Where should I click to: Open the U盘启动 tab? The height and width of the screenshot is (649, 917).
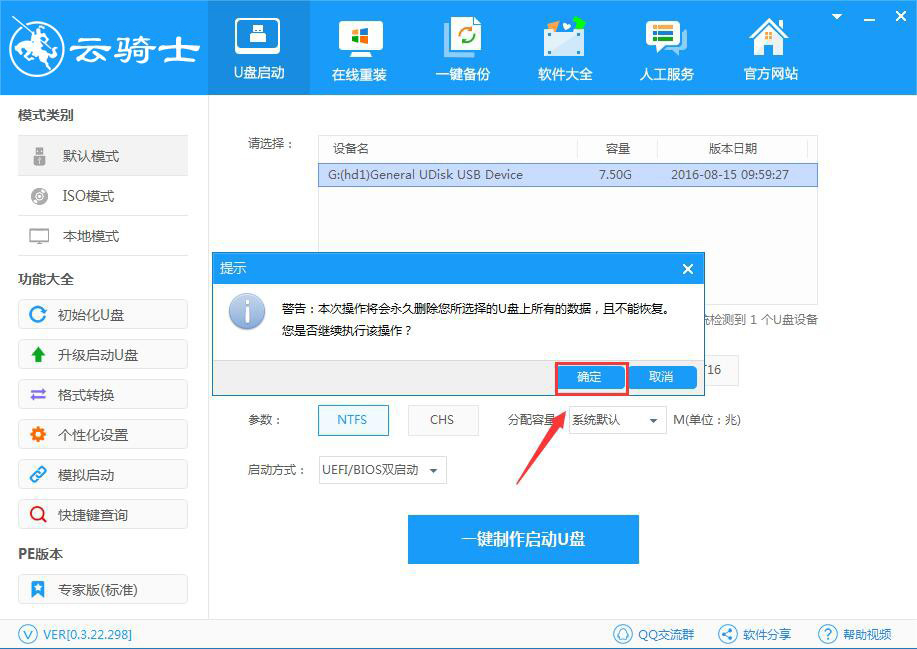[258, 48]
